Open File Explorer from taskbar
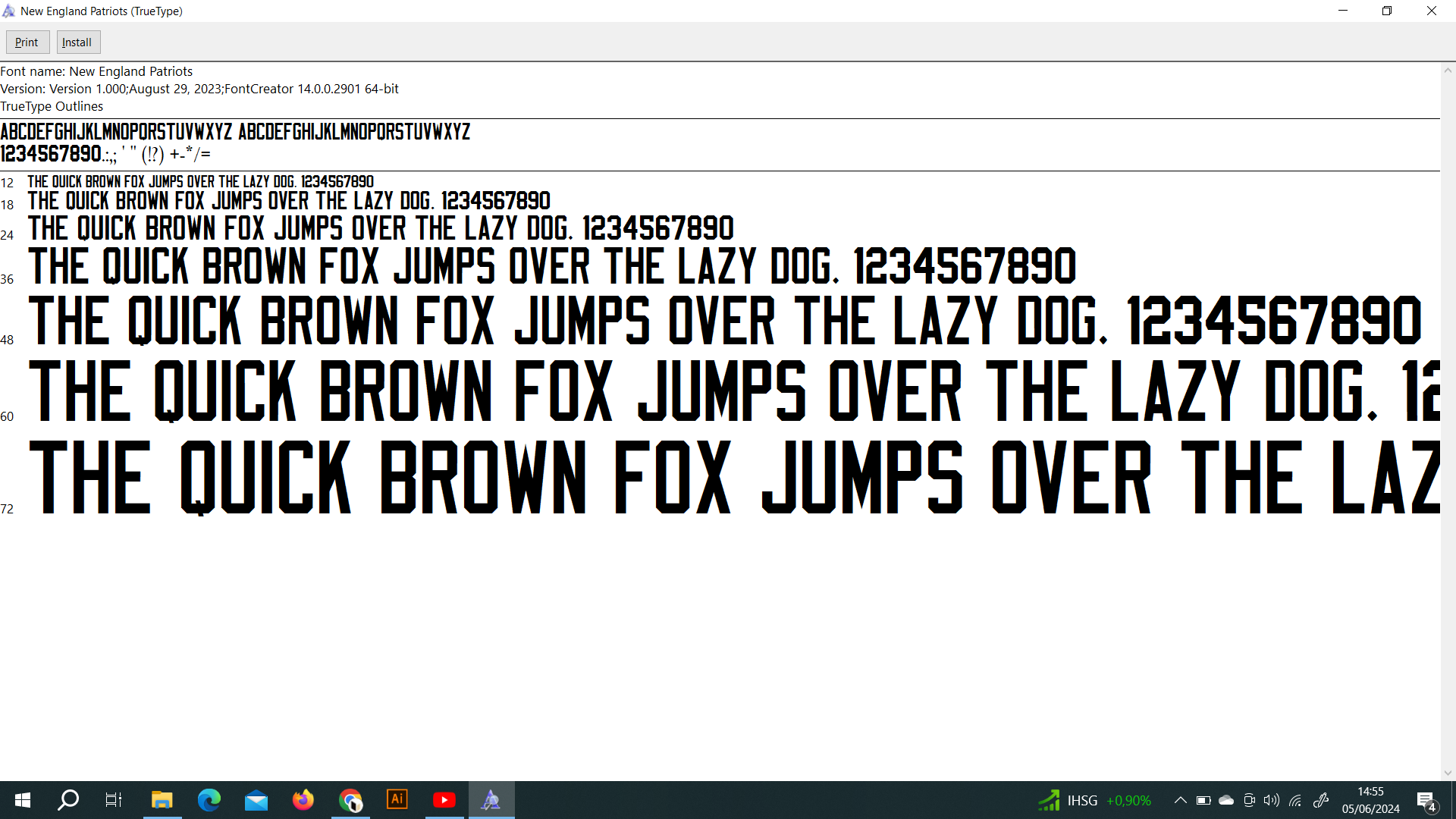The width and height of the screenshot is (1456, 819). coord(162,800)
